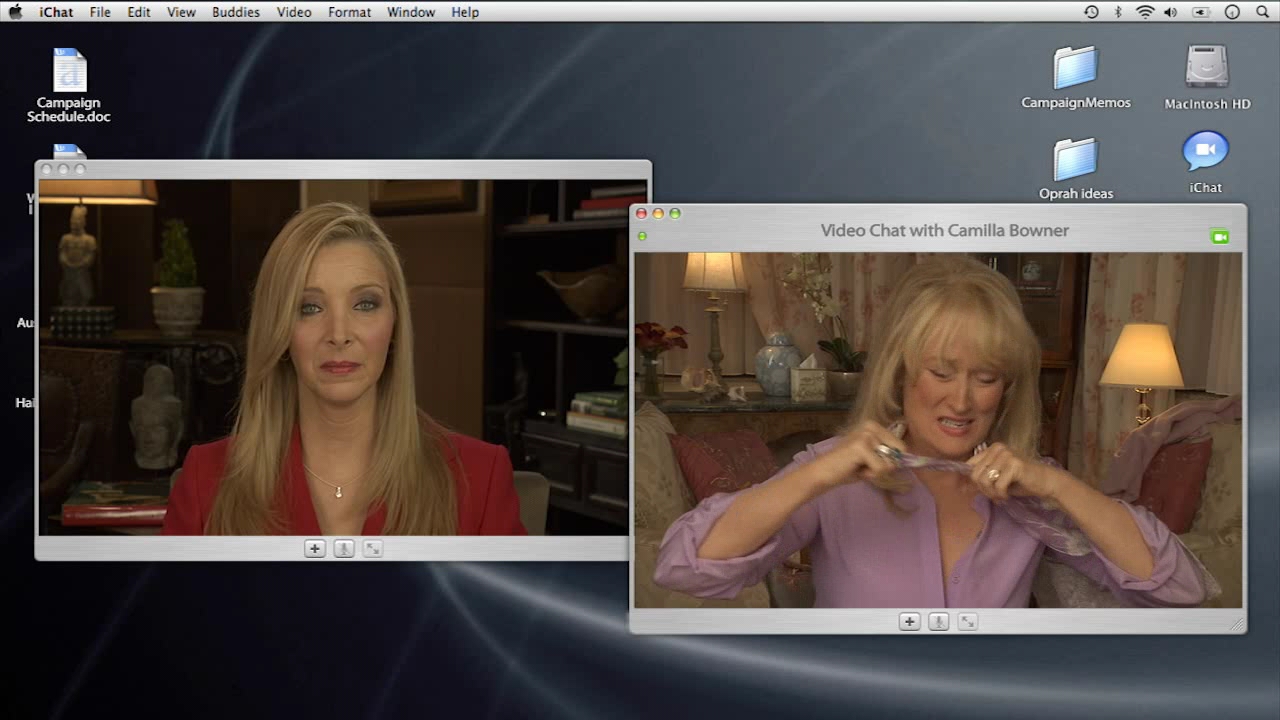The width and height of the screenshot is (1280, 720).
Task: Open the Window menu
Action: (x=411, y=12)
